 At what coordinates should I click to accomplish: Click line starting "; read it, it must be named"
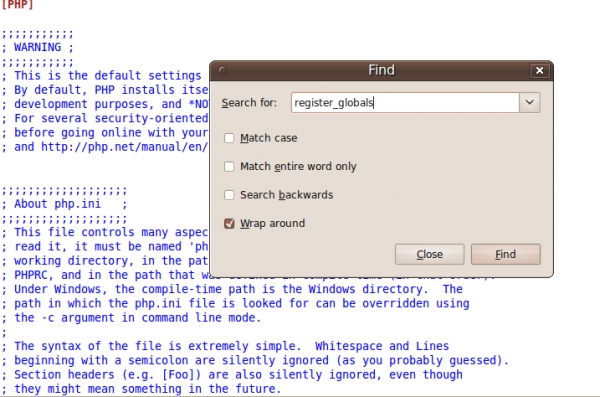104,247
